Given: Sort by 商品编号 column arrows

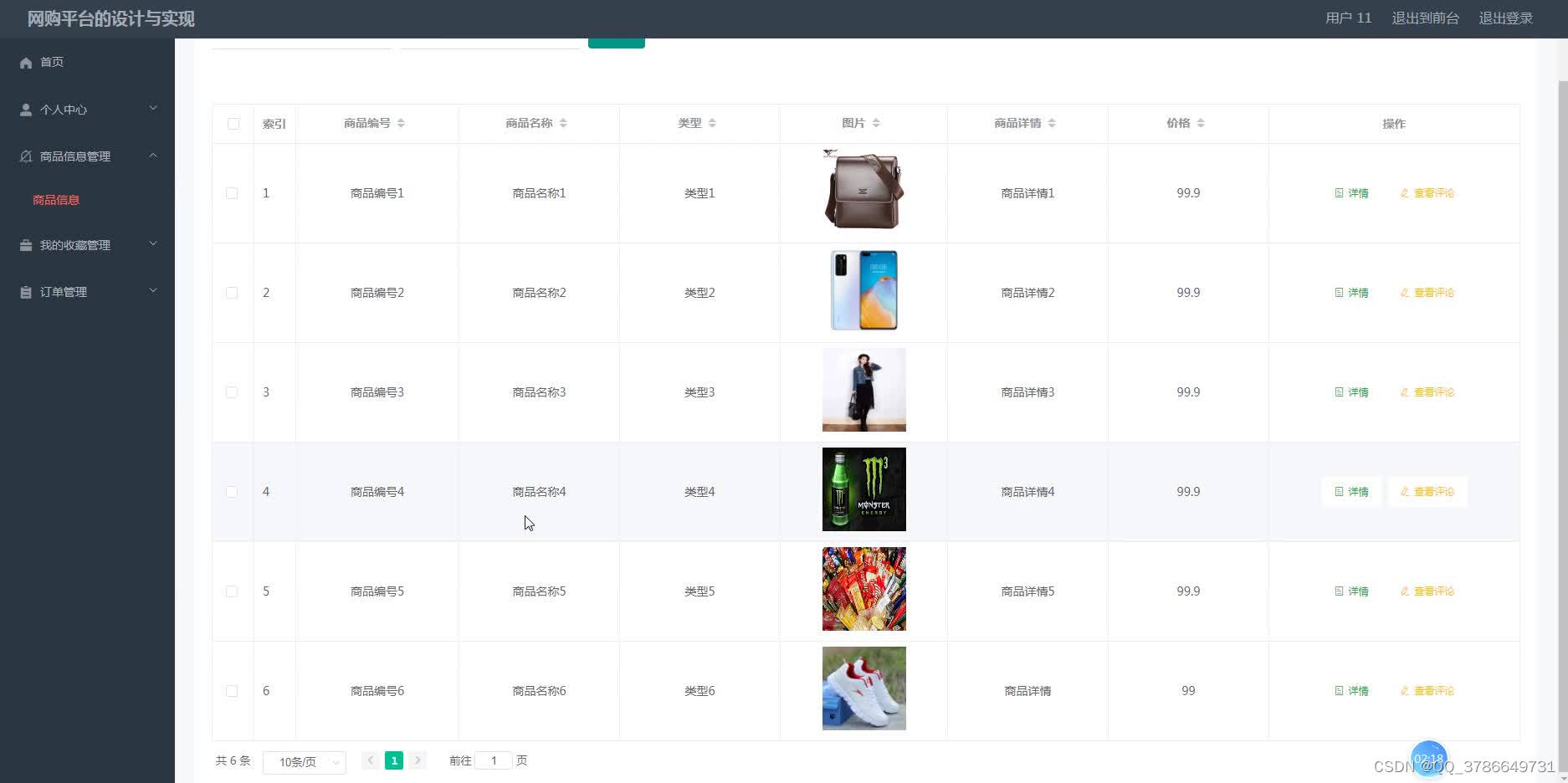Looking at the screenshot, I should point(401,123).
